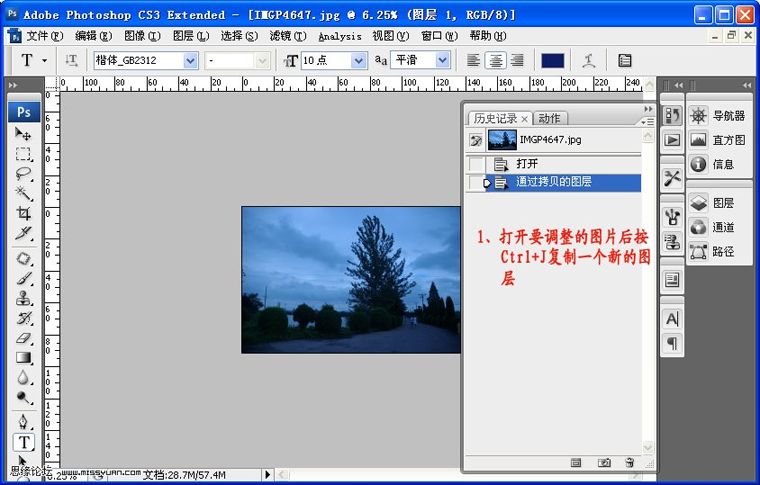The width and height of the screenshot is (760, 485).
Task: Select the History Brush tool
Action: 23,318
